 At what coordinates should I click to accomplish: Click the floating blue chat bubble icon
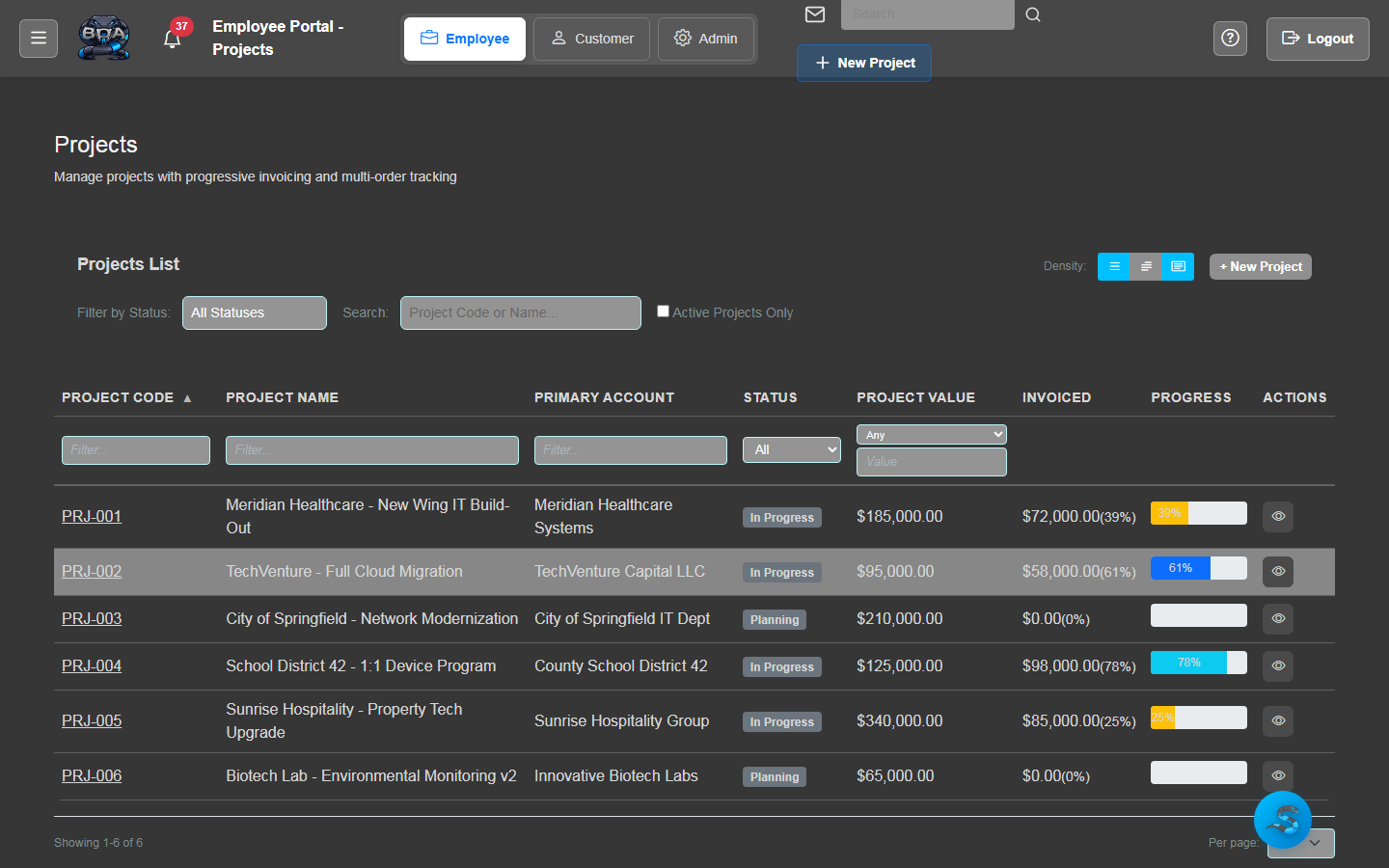1283,820
